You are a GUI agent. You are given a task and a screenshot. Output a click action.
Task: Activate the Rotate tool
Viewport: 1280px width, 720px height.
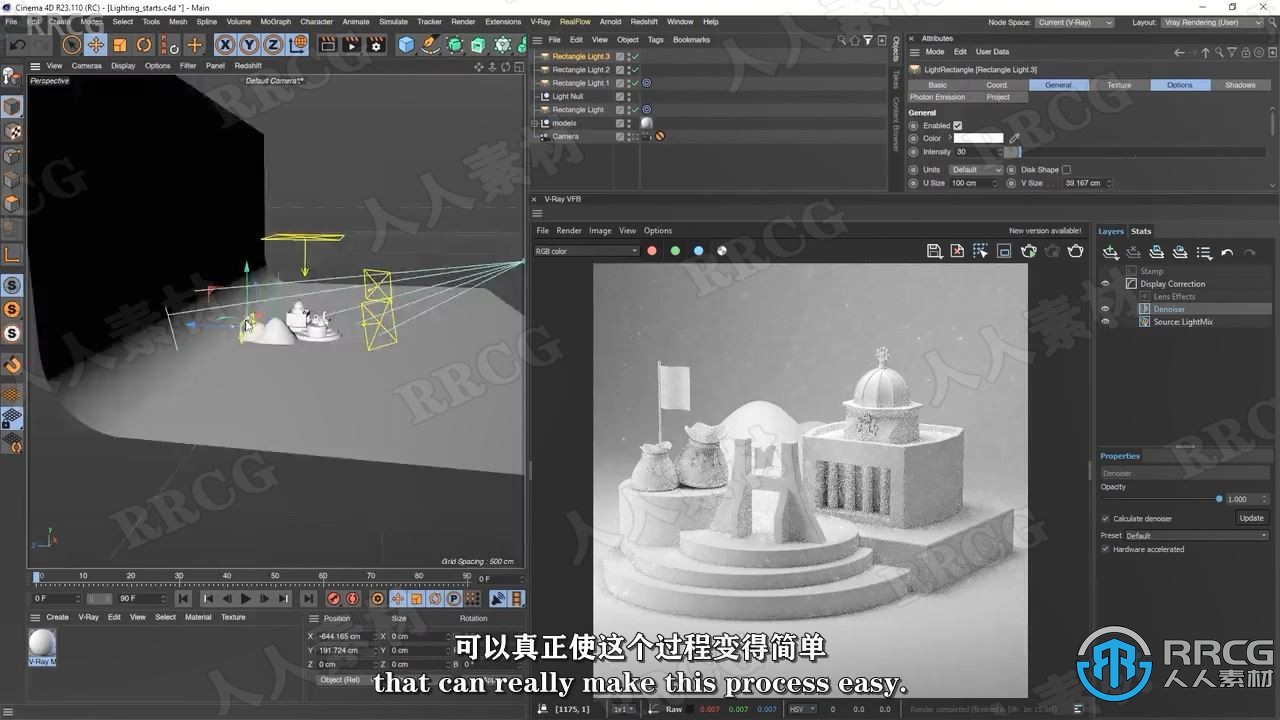coord(144,45)
